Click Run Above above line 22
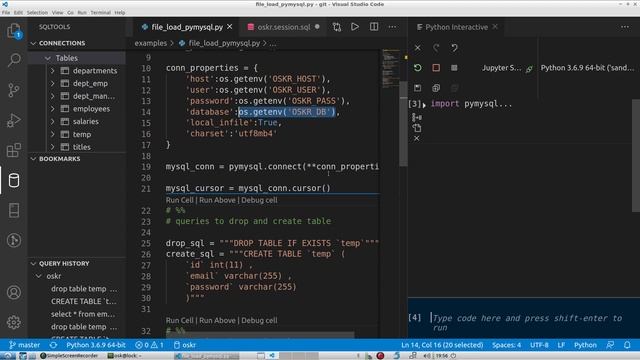 coord(217,200)
